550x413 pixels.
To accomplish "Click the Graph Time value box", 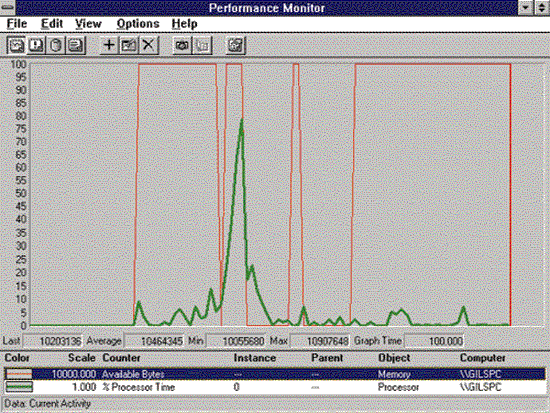I will point(434,341).
